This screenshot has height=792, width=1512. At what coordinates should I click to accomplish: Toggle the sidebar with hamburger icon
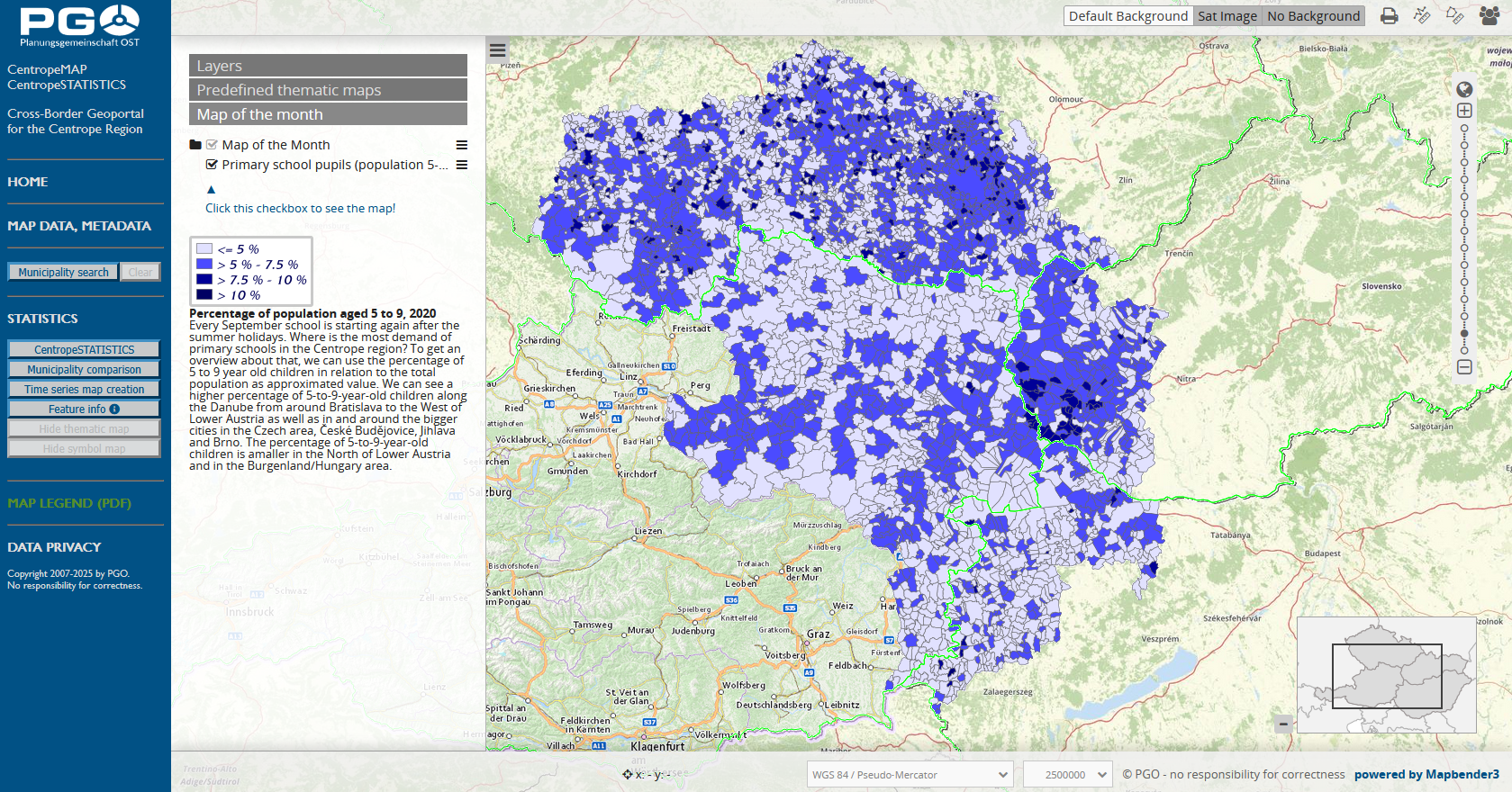(497, 50)
